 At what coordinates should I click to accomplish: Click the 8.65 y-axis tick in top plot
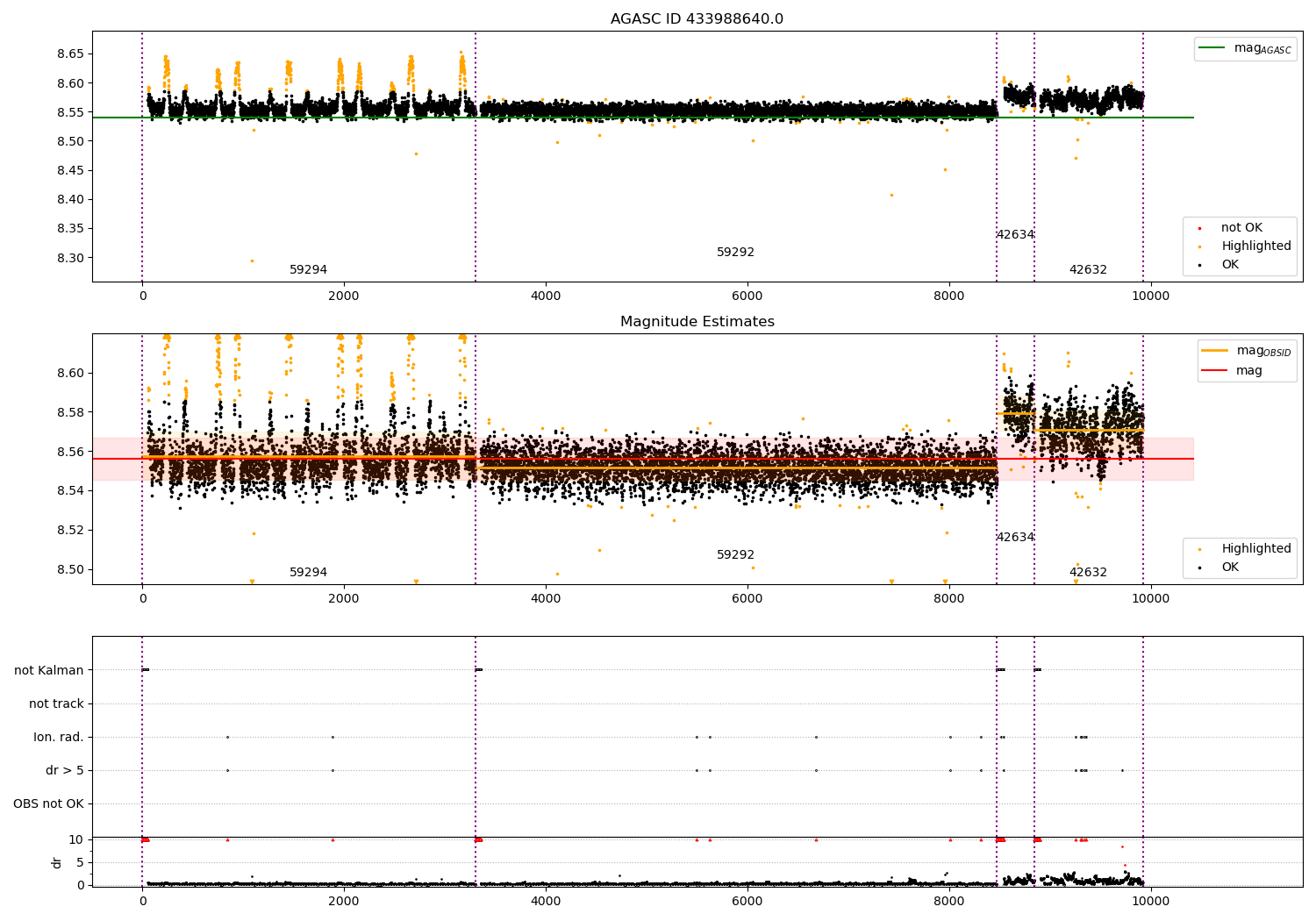coord(70,54)
